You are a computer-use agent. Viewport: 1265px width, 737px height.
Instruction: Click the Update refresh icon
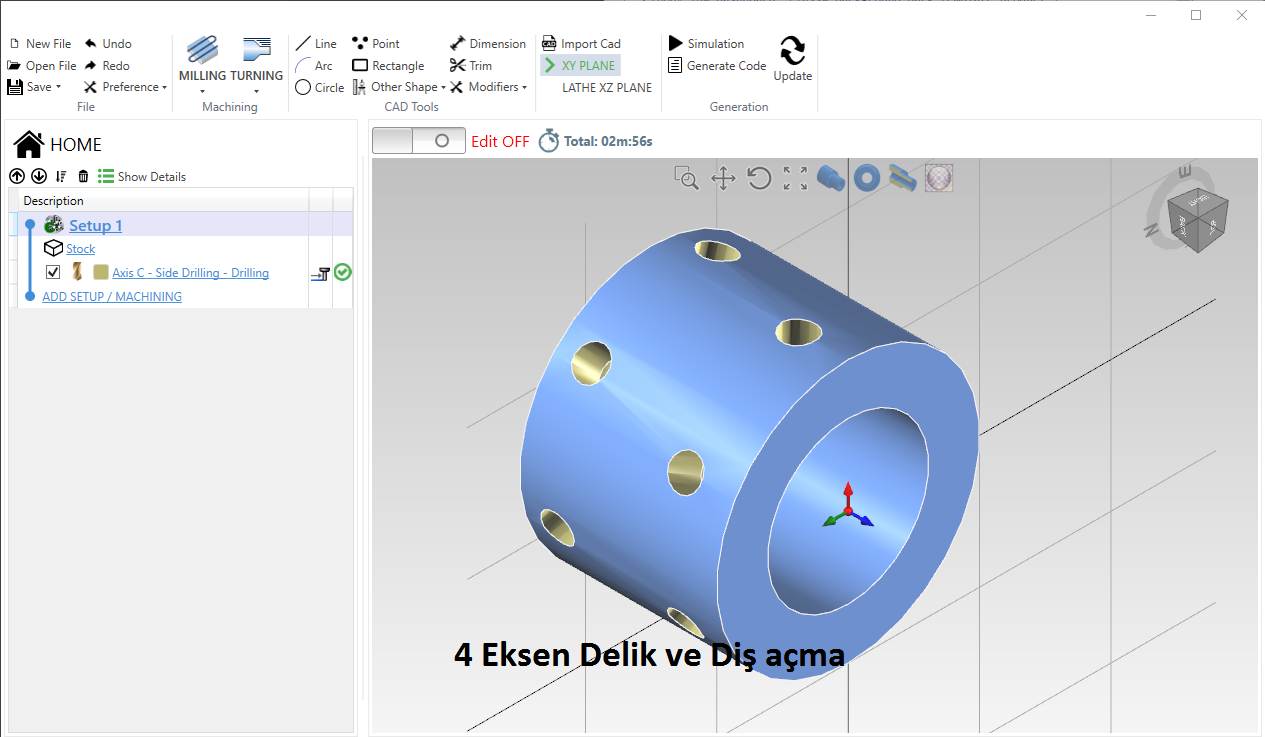click(x=792, y=50)
